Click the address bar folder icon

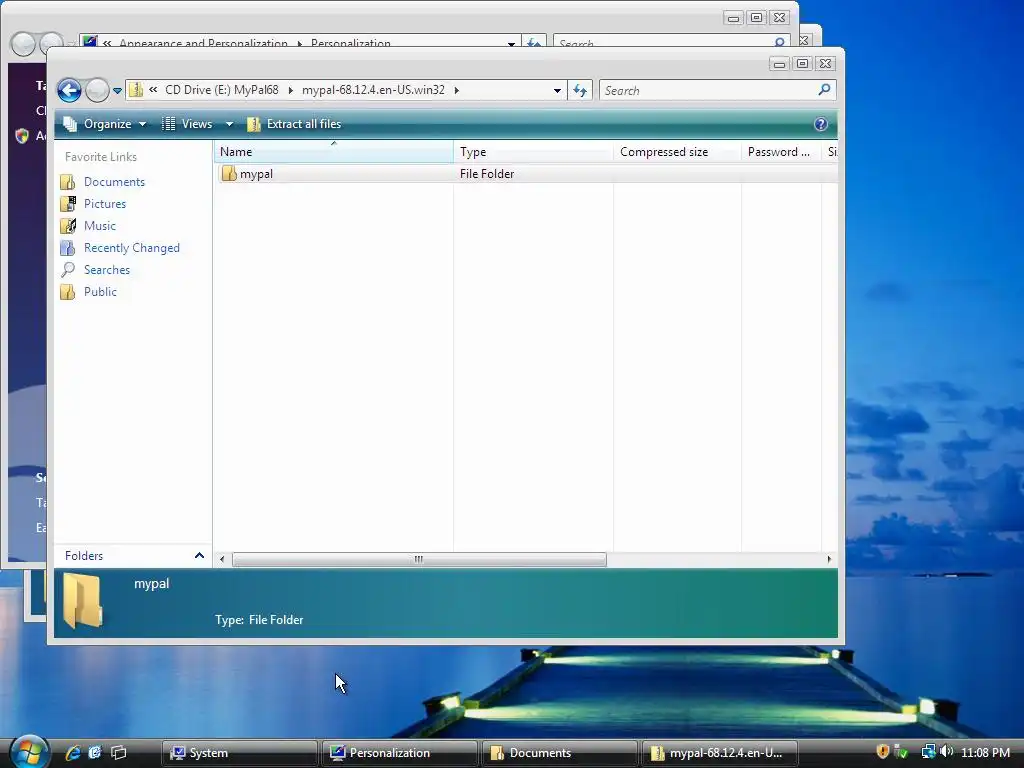[136, 89]
